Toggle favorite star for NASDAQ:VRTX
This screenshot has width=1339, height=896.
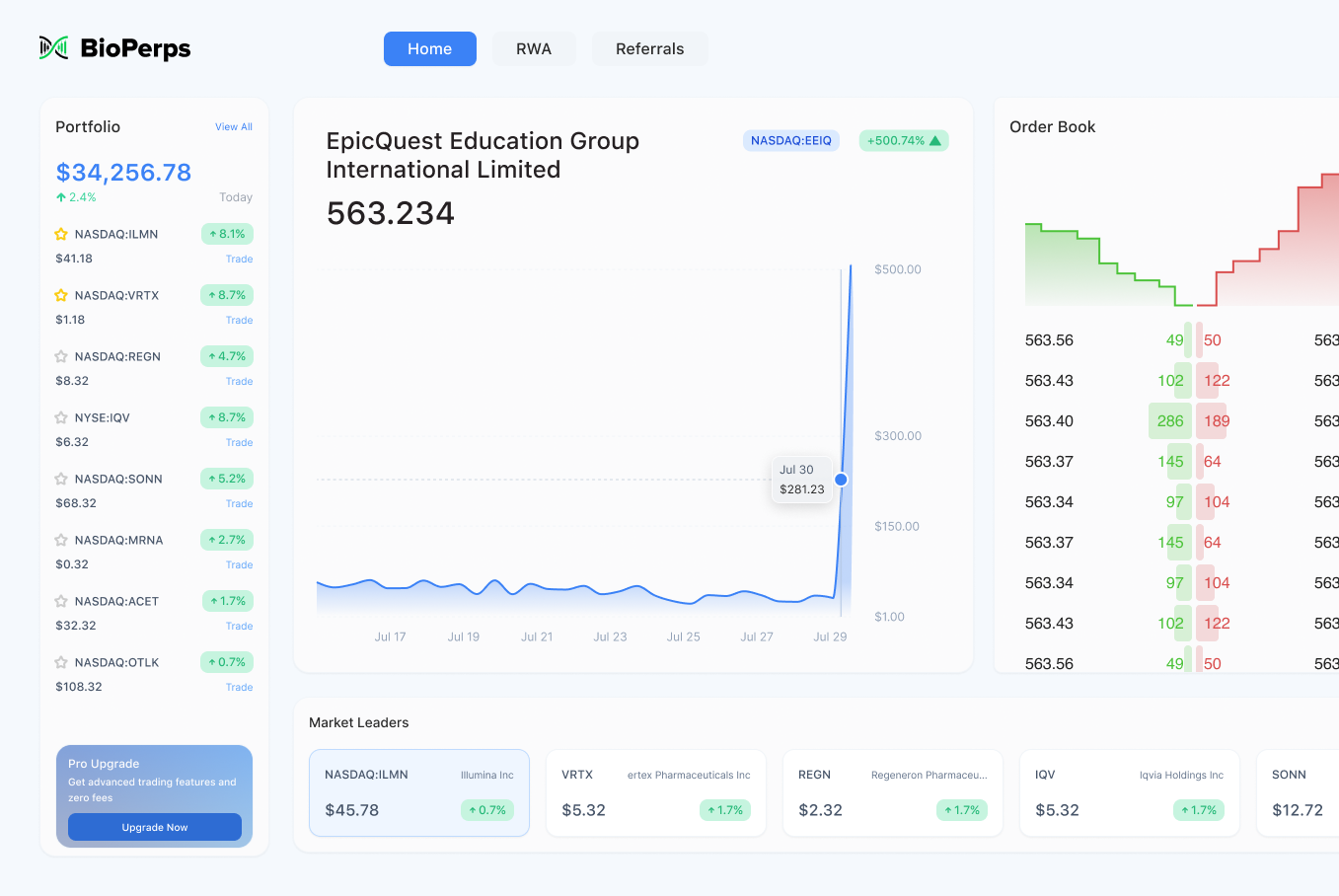61,296
